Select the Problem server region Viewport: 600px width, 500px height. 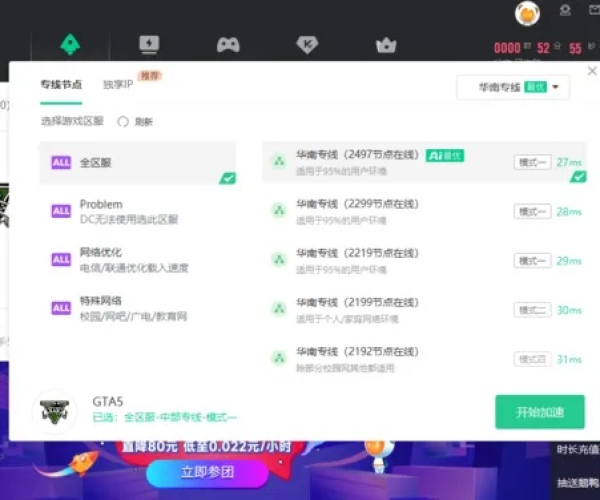click(x=137, y=212)
